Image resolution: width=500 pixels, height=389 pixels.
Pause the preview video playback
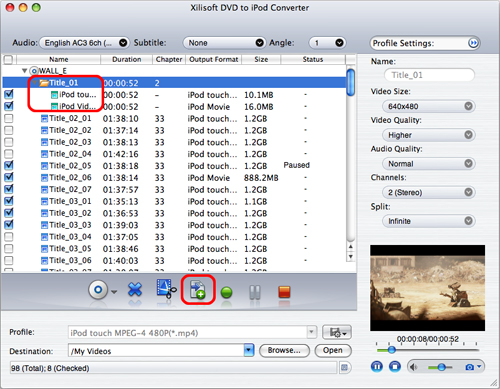(x=377, y=367)
